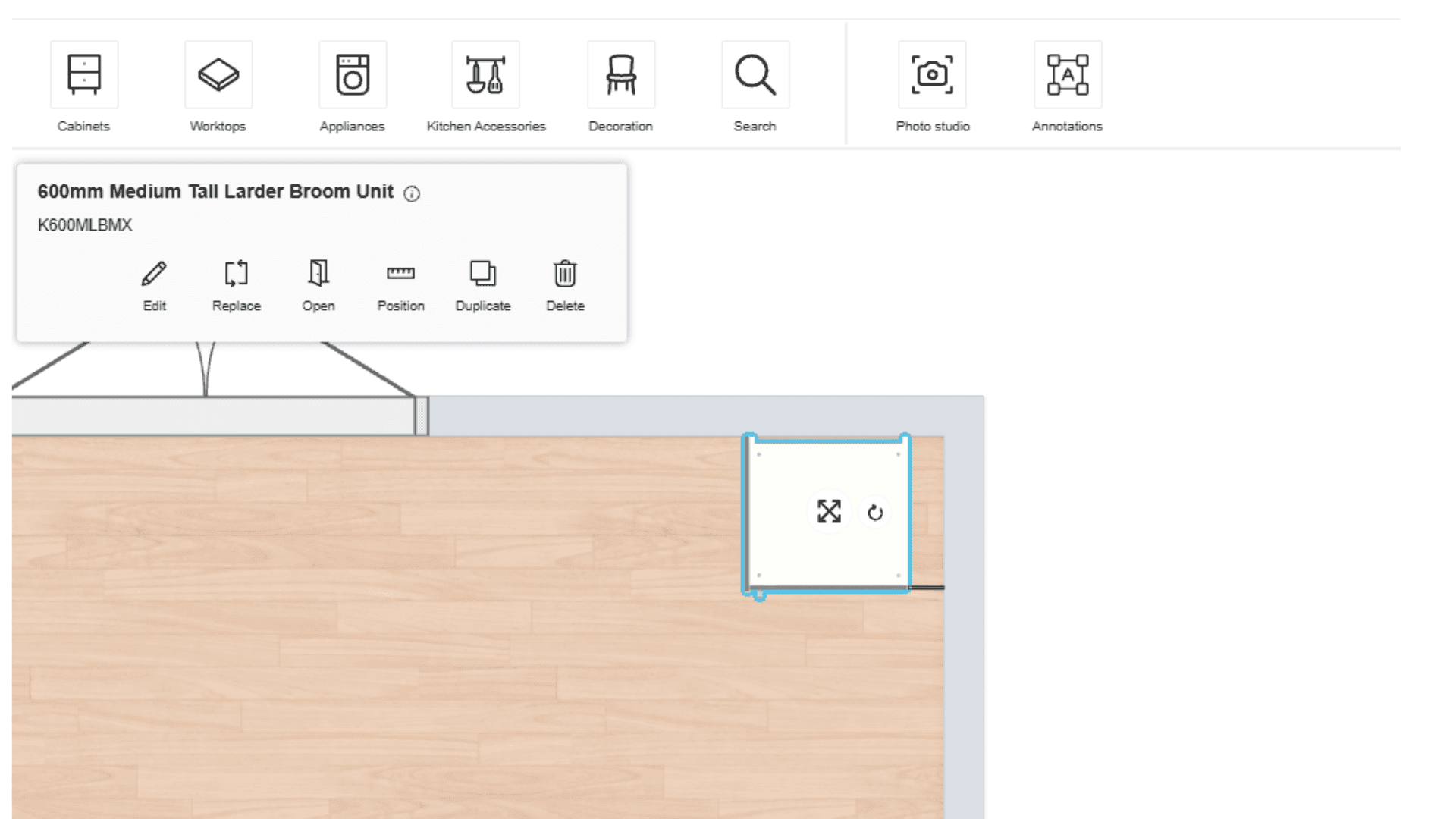
Task: Click the title 600mm Medium Tall Larder Broom Unit
Action: pyautogui.click(x=216, y=192)
